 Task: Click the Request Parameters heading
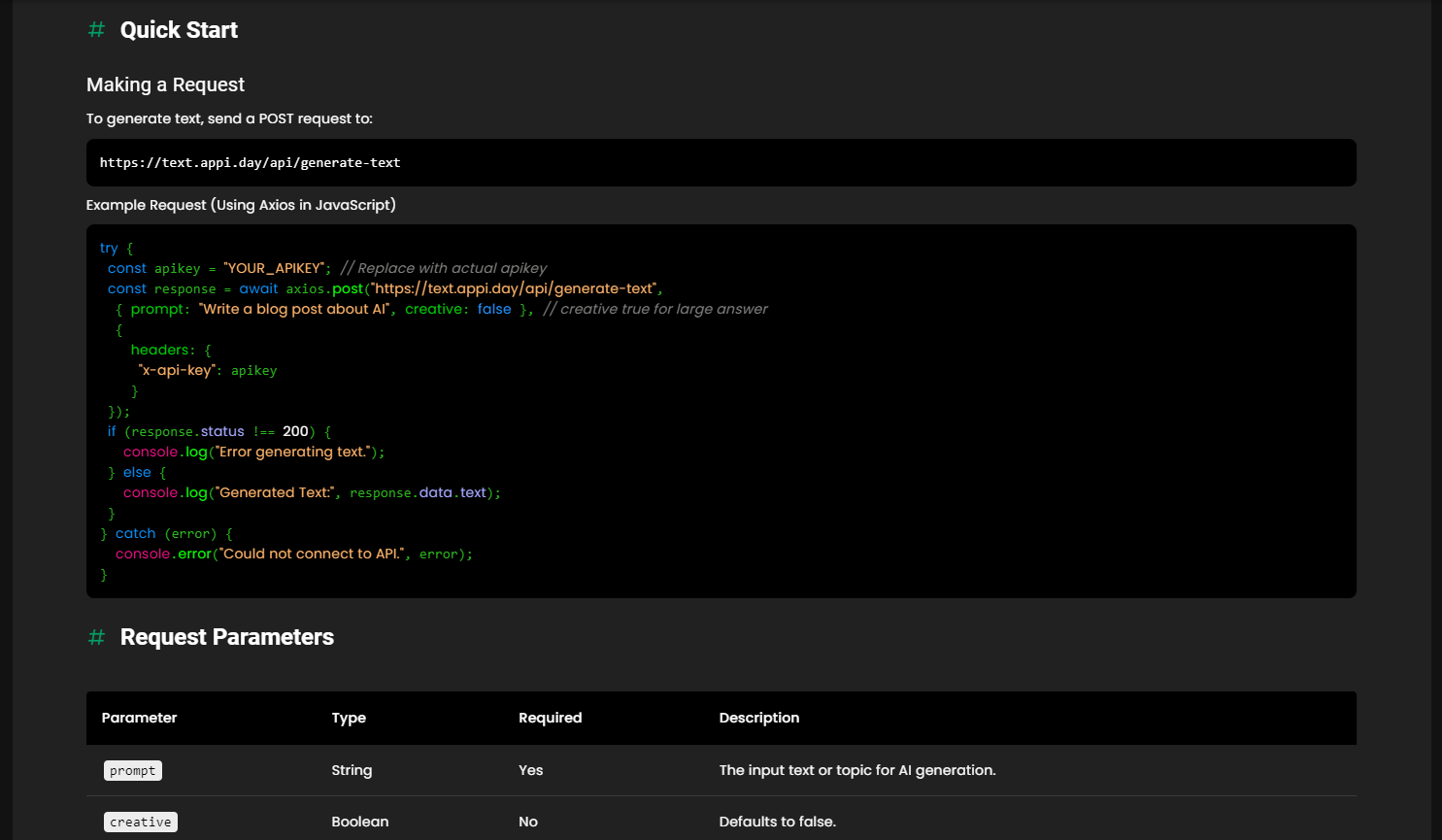(227, 637)
